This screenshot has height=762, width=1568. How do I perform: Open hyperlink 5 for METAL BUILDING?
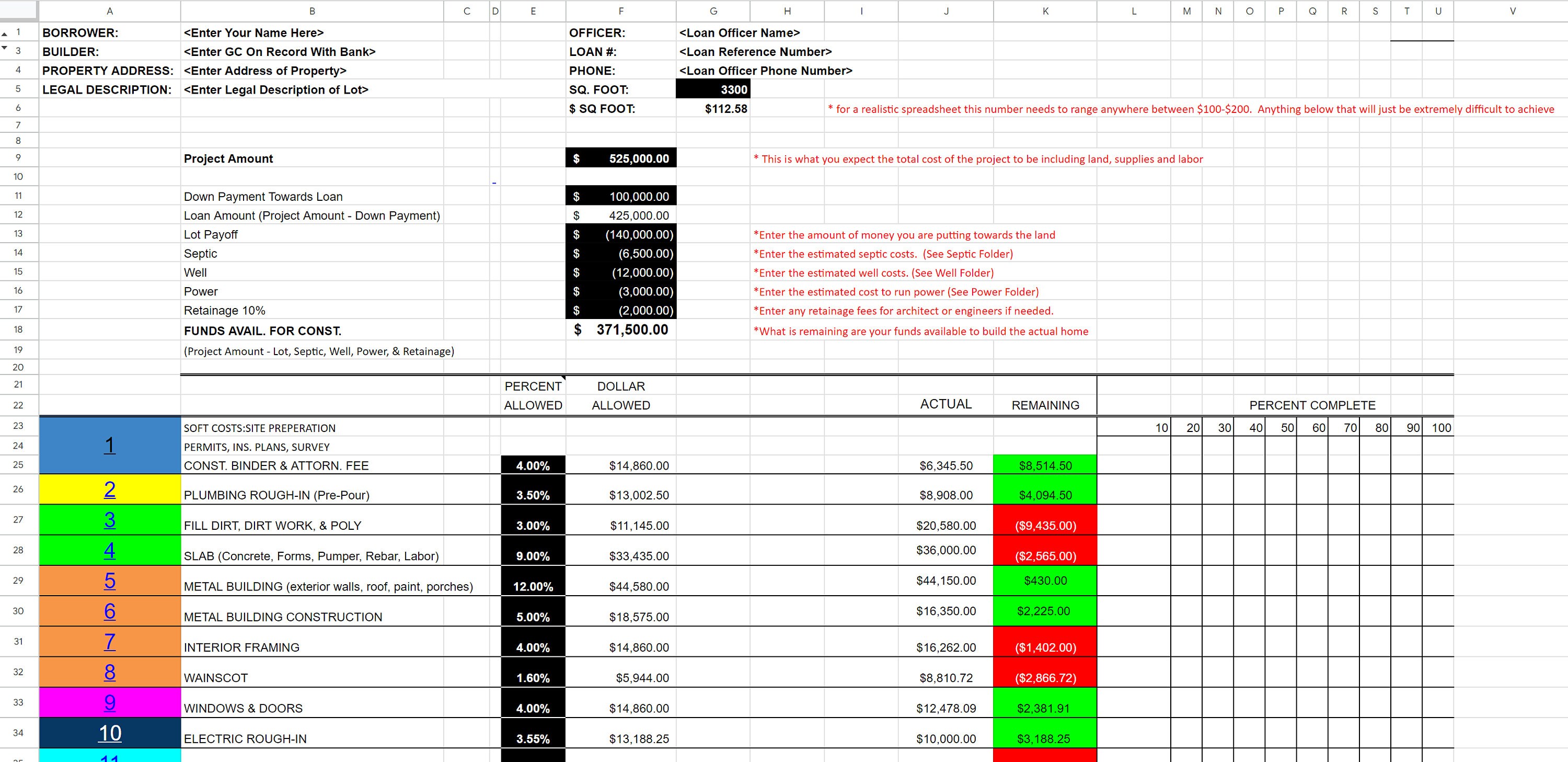tap(110, 581)
